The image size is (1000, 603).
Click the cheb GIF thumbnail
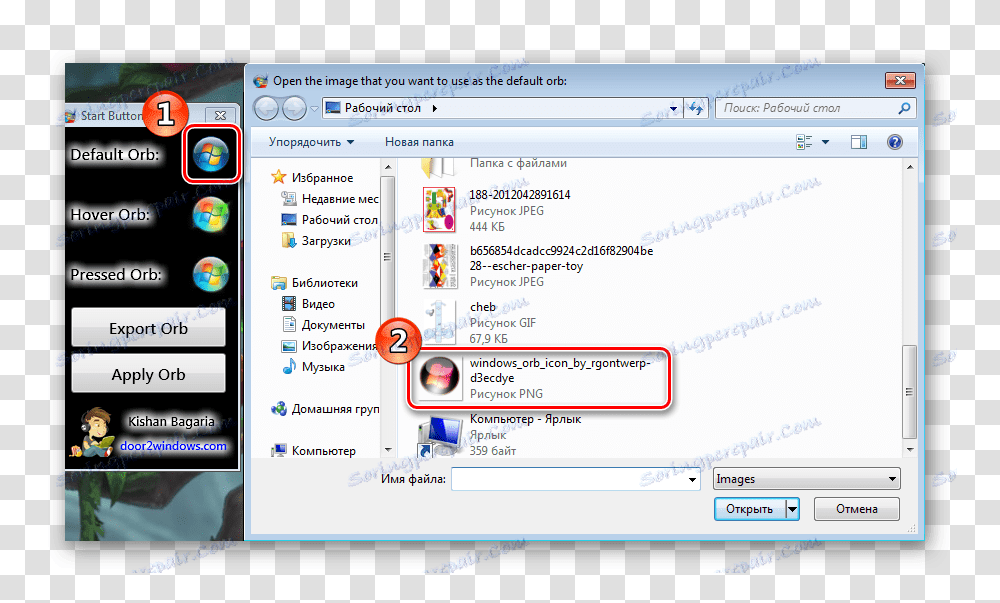(x=439, y=323)
